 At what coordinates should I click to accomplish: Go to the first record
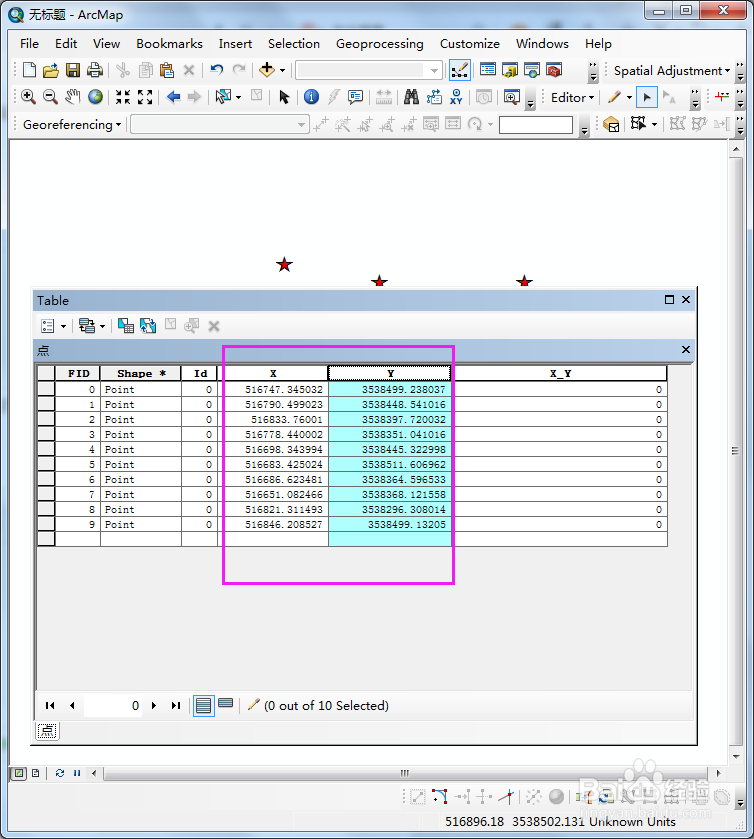(x=50, y=706)
